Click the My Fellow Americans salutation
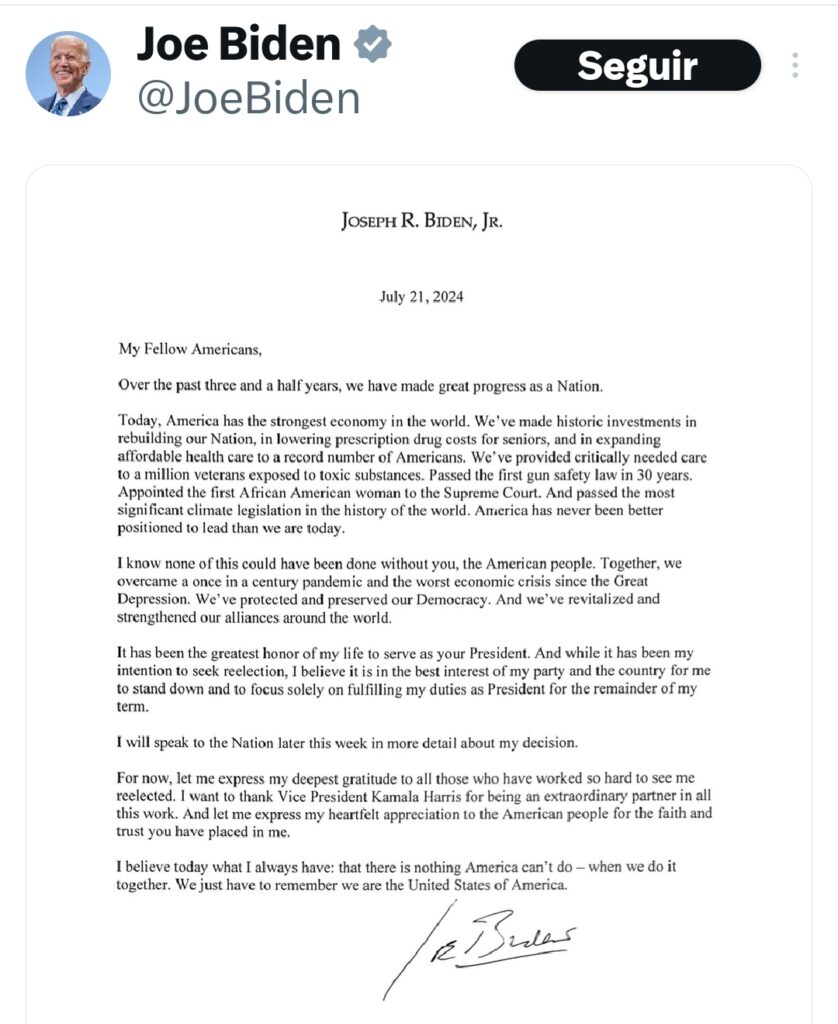 point(189,349)
